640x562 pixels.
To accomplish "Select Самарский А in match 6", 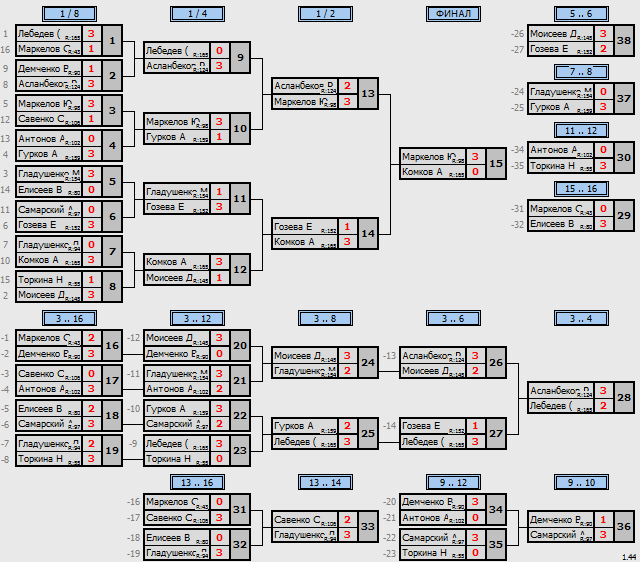I will point(49,210).
